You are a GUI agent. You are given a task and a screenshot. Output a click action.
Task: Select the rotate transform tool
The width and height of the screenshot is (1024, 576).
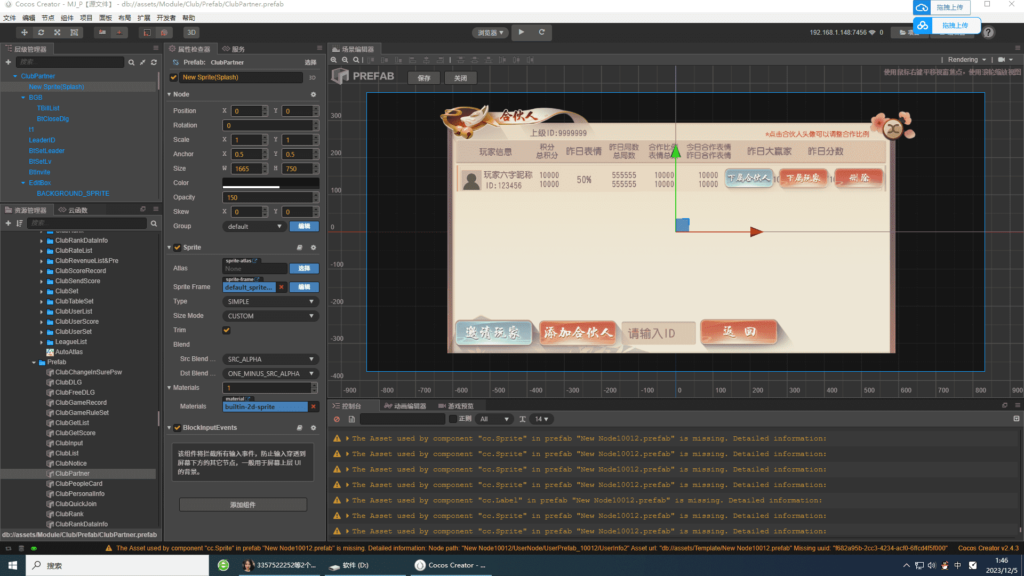(x=40, y=32)
